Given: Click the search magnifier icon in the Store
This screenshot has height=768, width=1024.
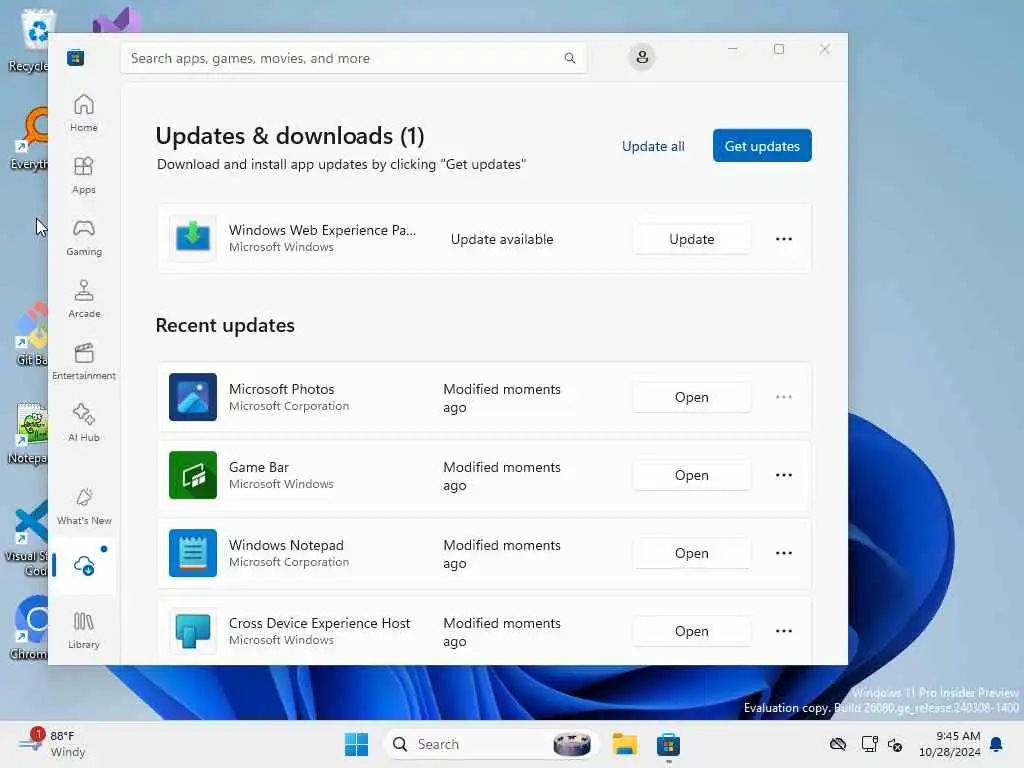Looking at the screenshot, I should [x=569, y=58].
